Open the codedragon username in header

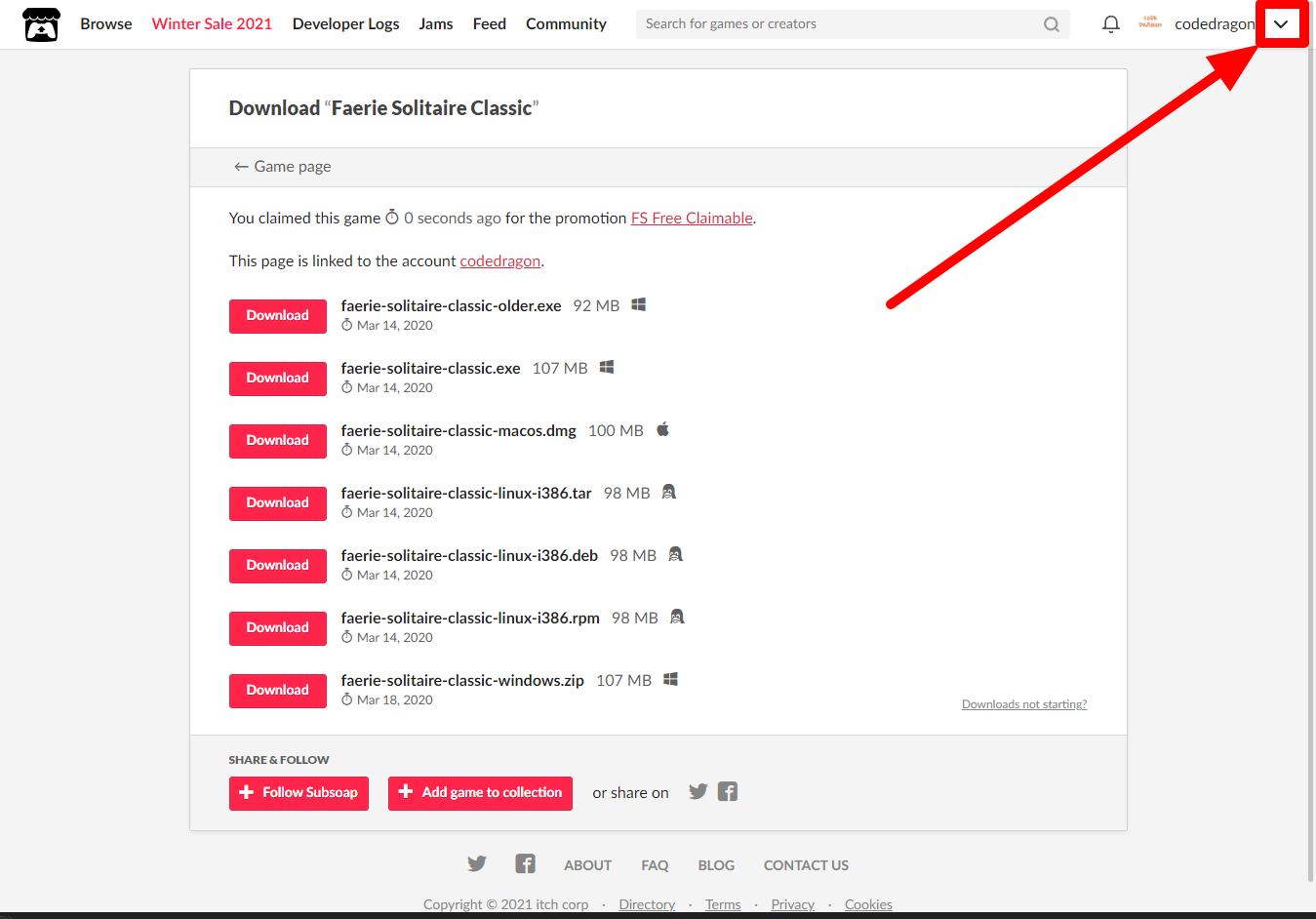coord(1215,24)
